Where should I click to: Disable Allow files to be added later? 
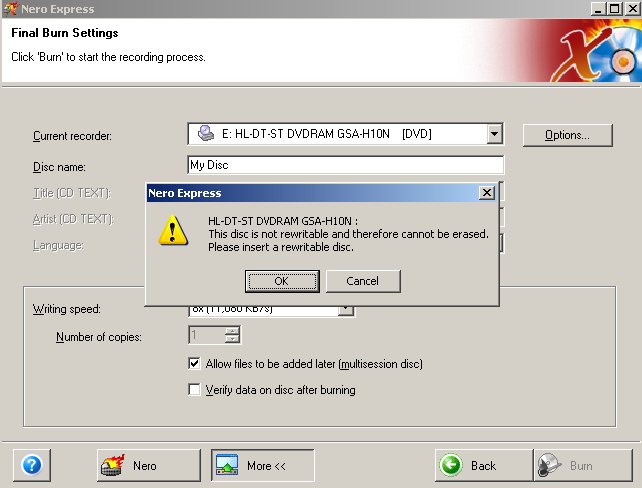click(195, 364)
